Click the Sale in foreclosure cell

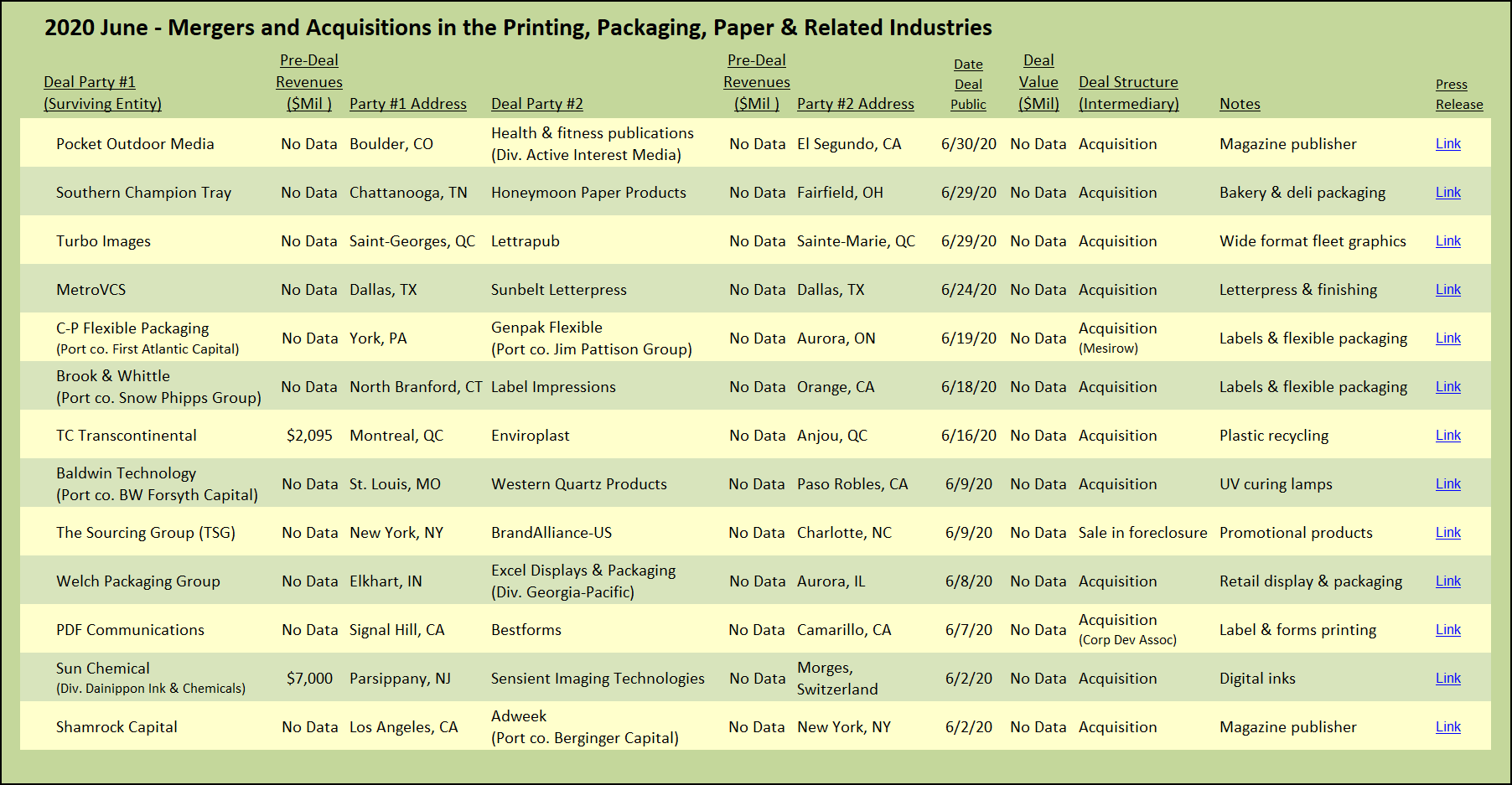coord(1142,533)
